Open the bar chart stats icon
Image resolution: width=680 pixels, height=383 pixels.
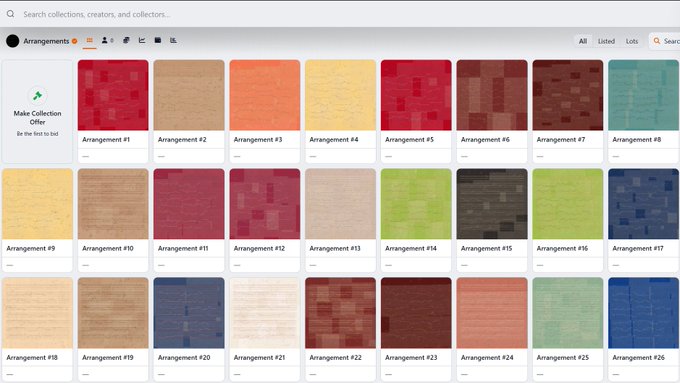tap(173, 40)
